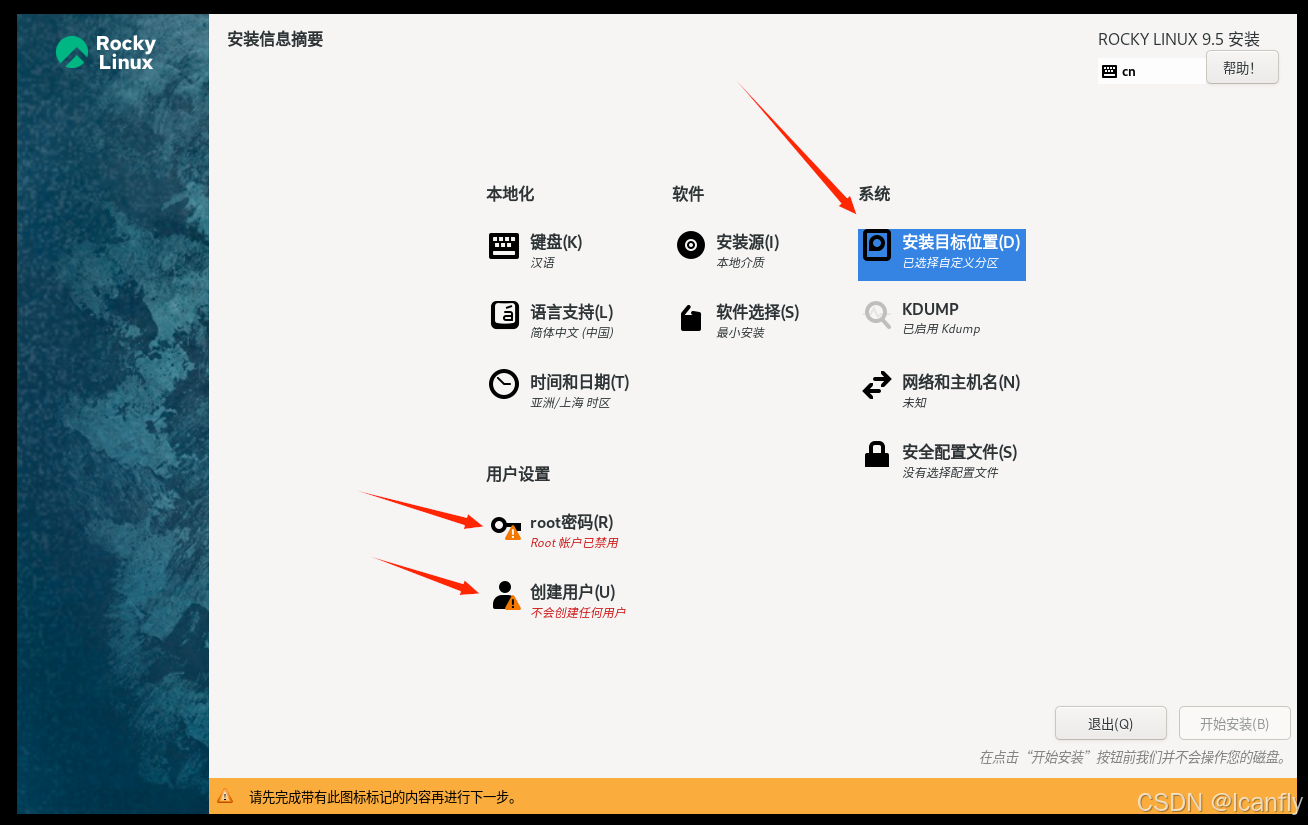The width and height of the screenshot is (1308, 825).
Task: Click the key icon for root密码(R)
Action: 505,526
